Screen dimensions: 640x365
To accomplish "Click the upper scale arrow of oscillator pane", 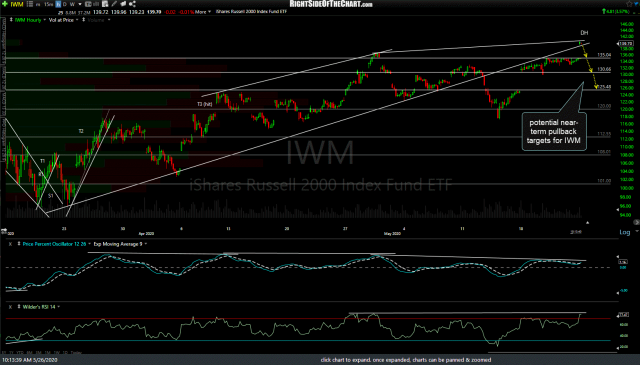I will coord(618,257).
